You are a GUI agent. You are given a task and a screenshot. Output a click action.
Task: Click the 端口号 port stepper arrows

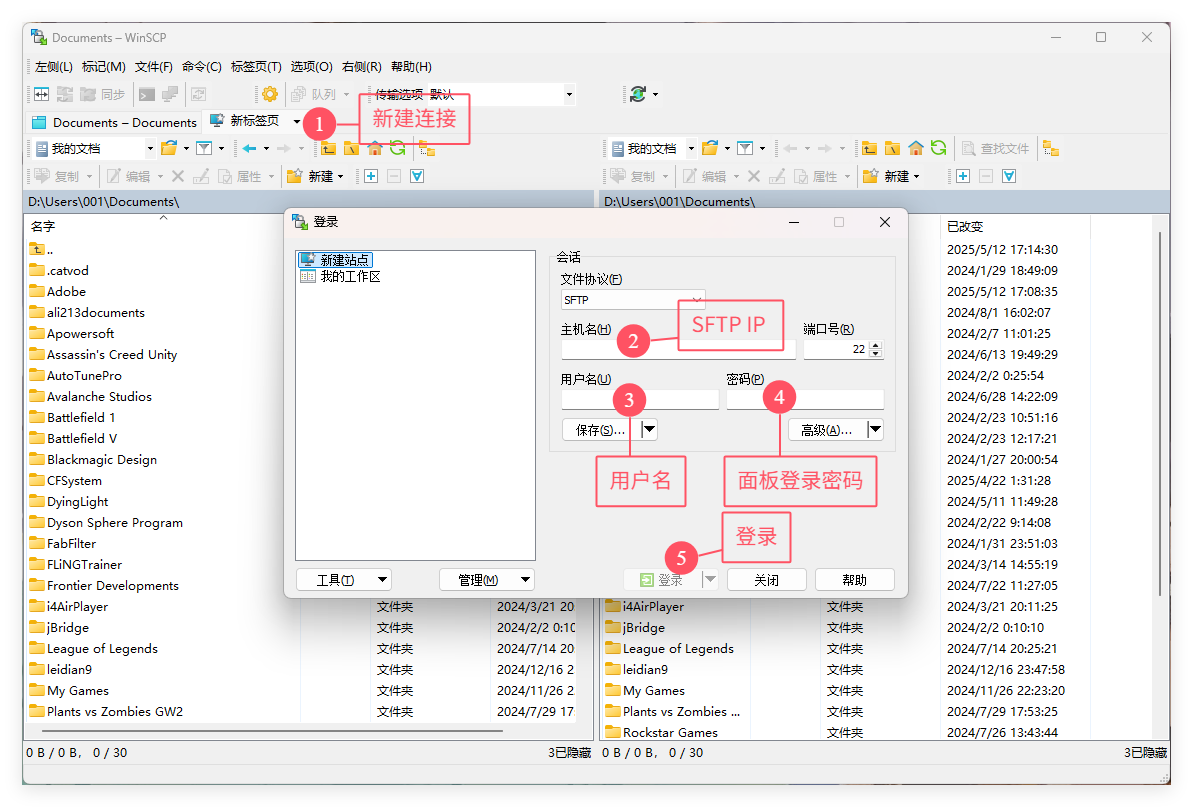click(876, 349)
